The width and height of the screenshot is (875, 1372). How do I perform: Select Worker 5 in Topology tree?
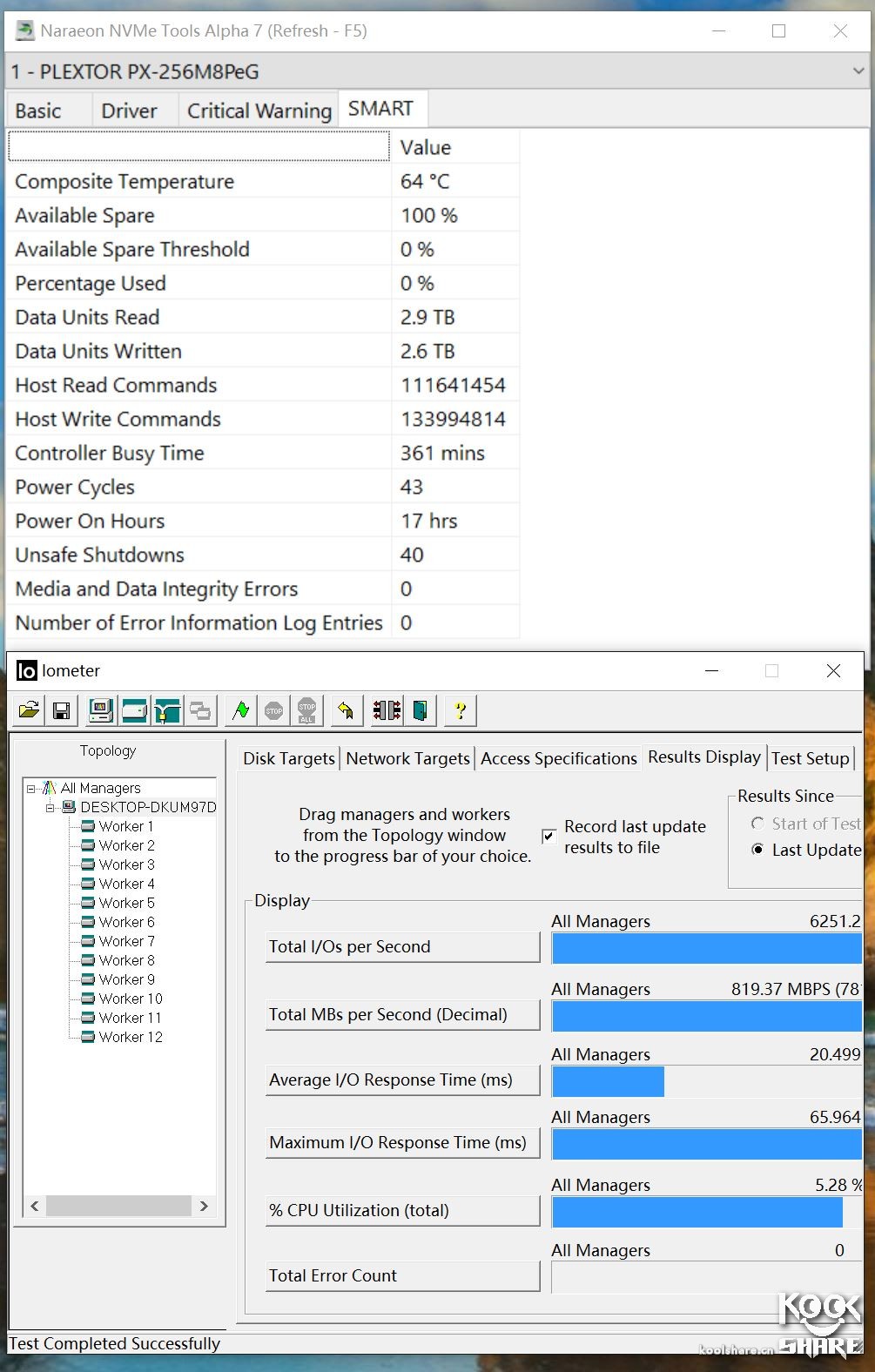pos(126,903)
